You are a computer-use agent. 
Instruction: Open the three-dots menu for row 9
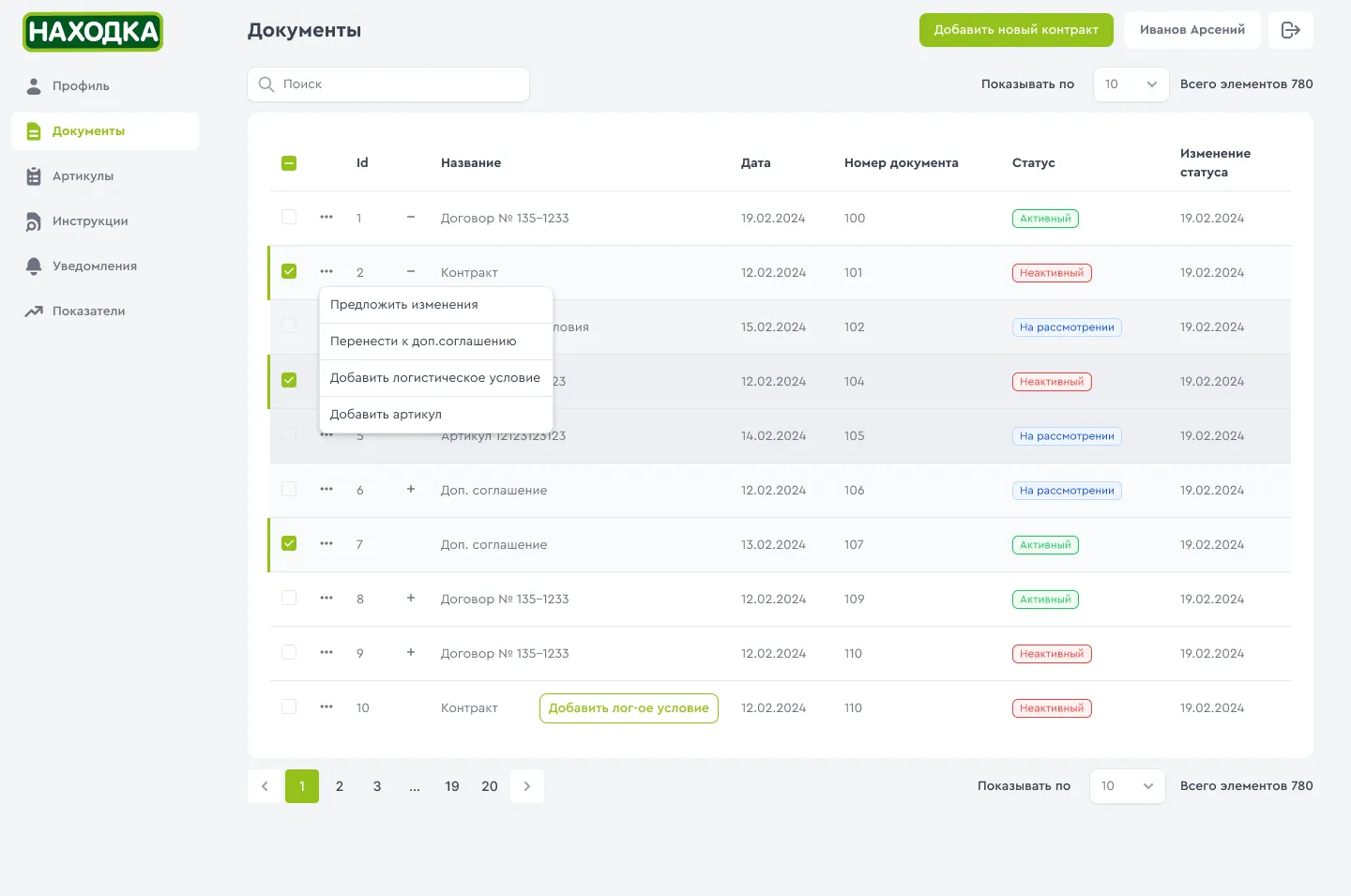pos(326,653)
